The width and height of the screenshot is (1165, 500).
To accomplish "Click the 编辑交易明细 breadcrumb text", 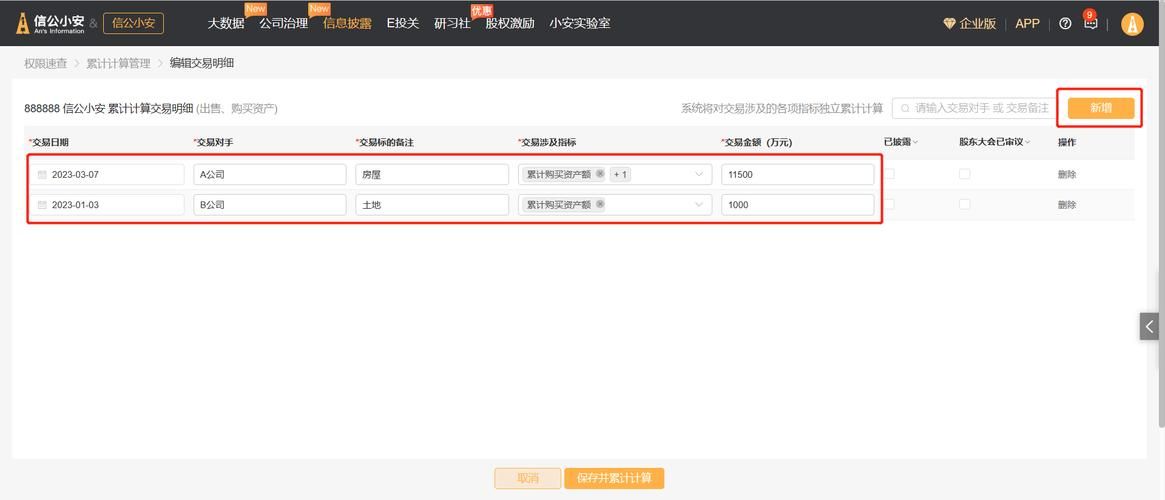I will 202,64.
